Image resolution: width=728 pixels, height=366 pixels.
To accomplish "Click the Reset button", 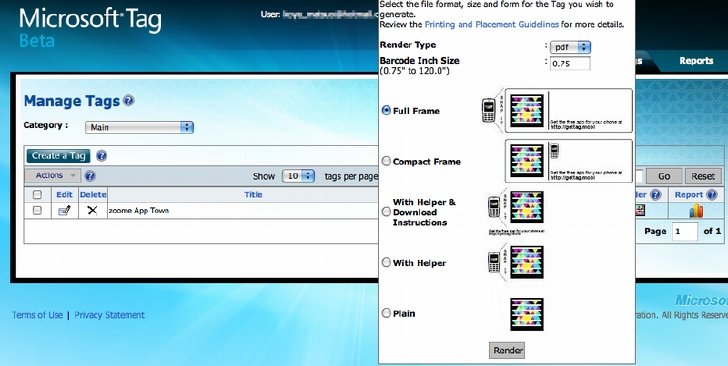I will pyautogui.click(x=703, y=176).
